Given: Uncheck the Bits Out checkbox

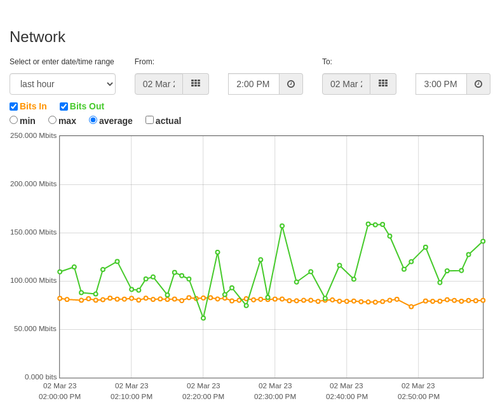Looking at the screenshot, I should pos(64,106).
